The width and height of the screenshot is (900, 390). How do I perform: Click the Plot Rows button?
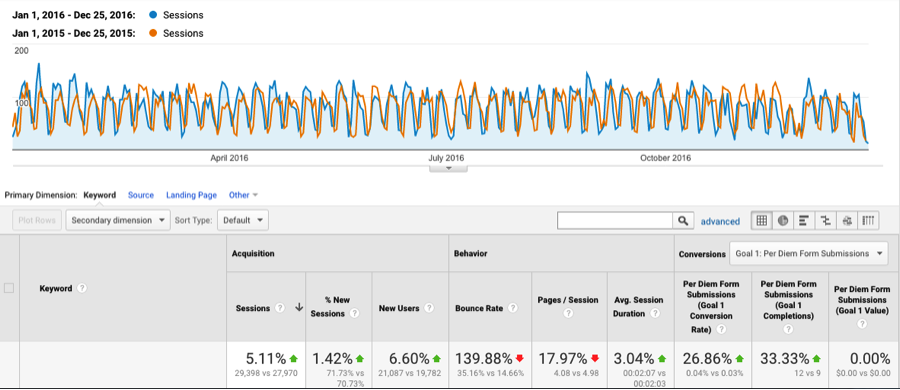coord(37,220)
